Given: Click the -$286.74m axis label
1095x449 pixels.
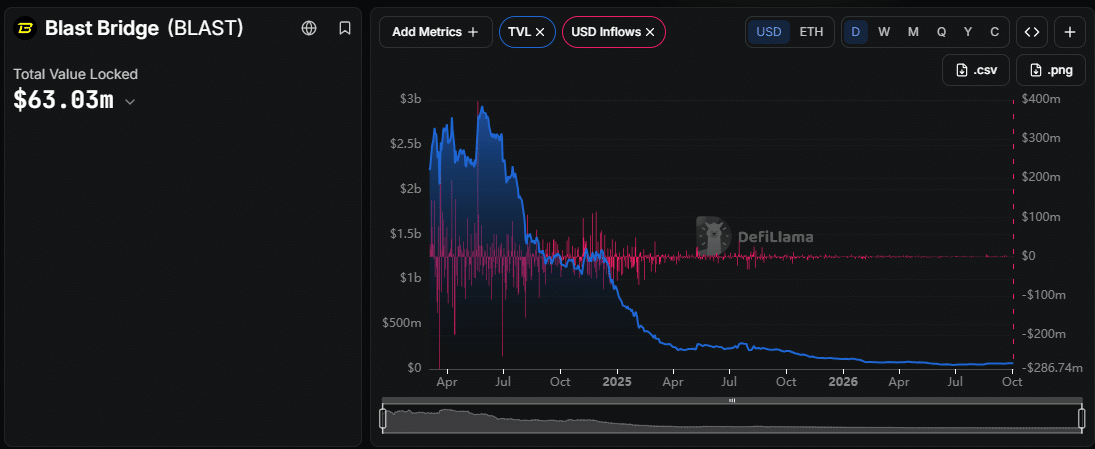Looking at the screenshot, I should 1054,367.
